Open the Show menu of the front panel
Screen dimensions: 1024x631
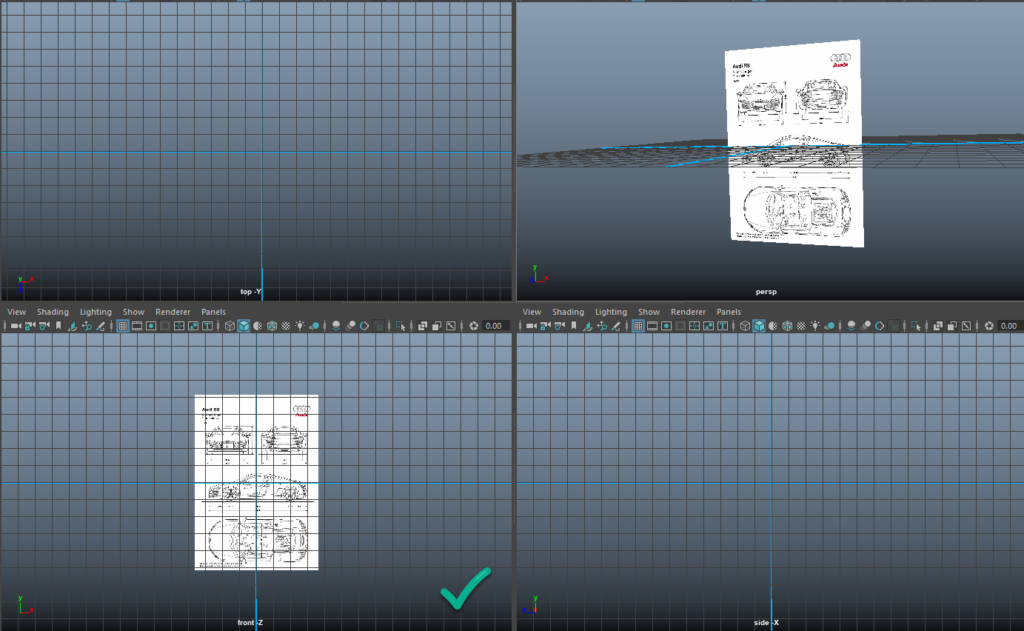coord(133,312)
